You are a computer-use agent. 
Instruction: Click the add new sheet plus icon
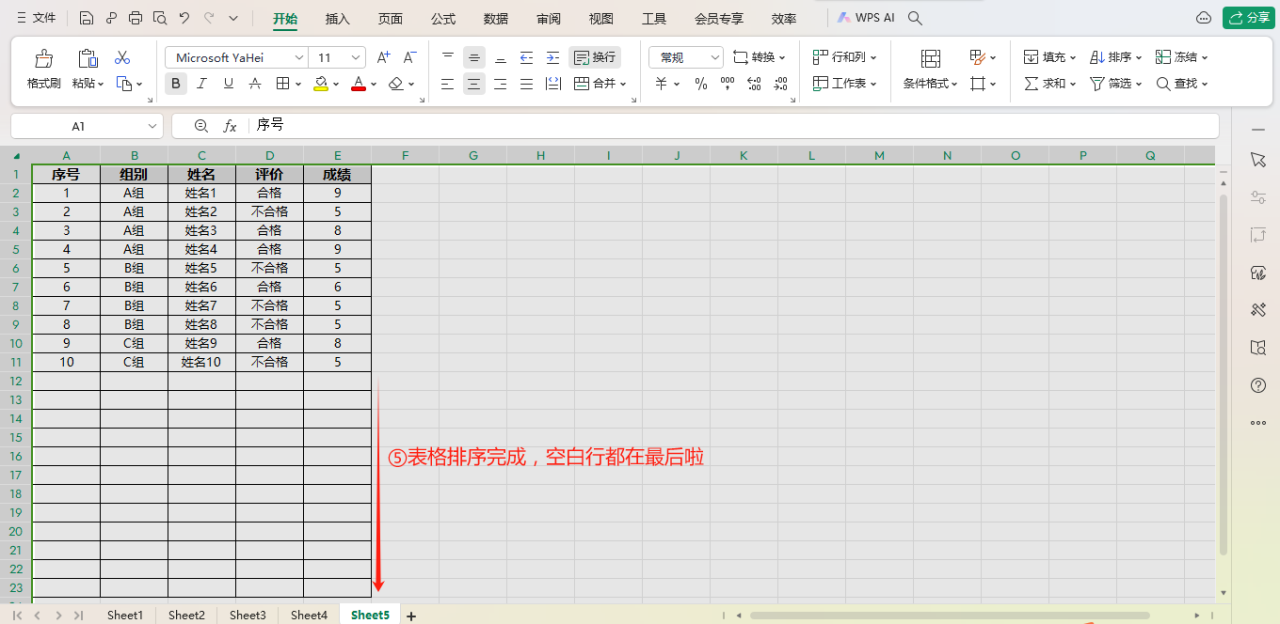click(x=411, y=616)
